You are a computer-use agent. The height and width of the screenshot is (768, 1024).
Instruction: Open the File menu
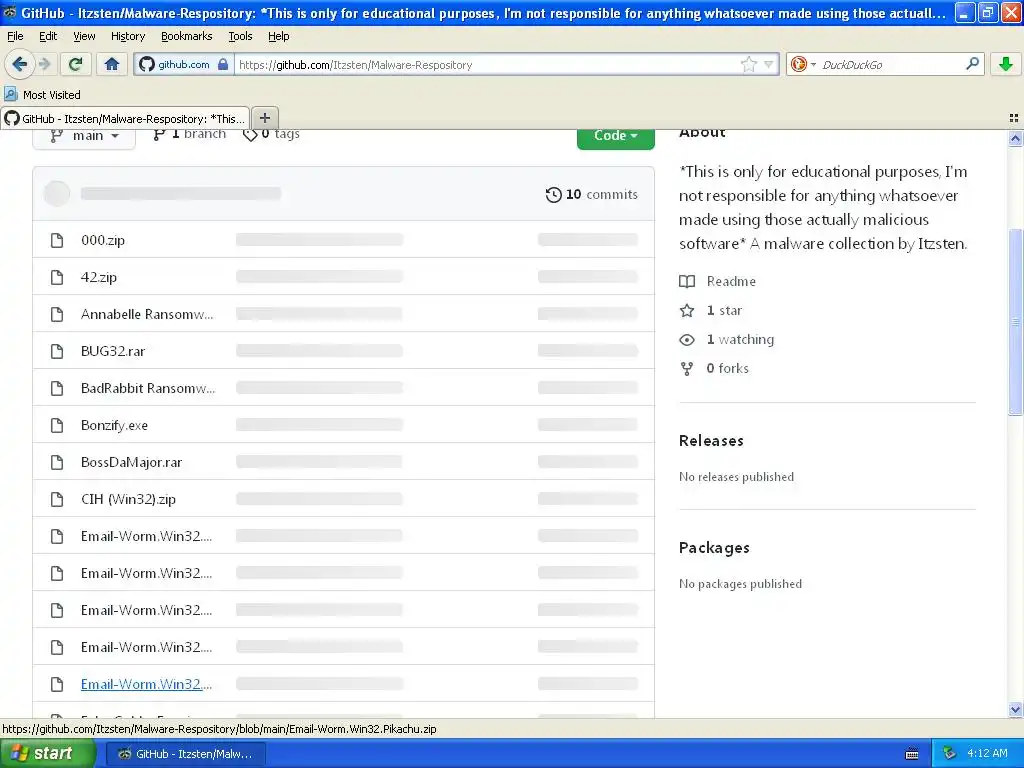[x=15, y=36]
